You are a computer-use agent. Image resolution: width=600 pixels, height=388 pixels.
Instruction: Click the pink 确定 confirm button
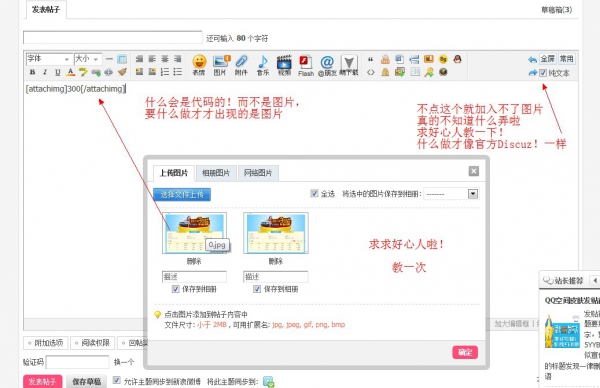point(465,352)
